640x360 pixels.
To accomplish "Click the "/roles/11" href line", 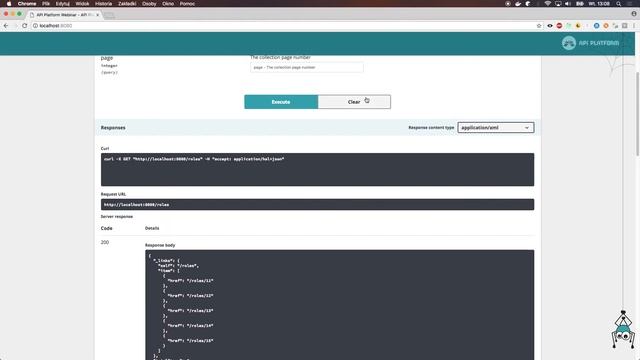I will coord(190,281).
